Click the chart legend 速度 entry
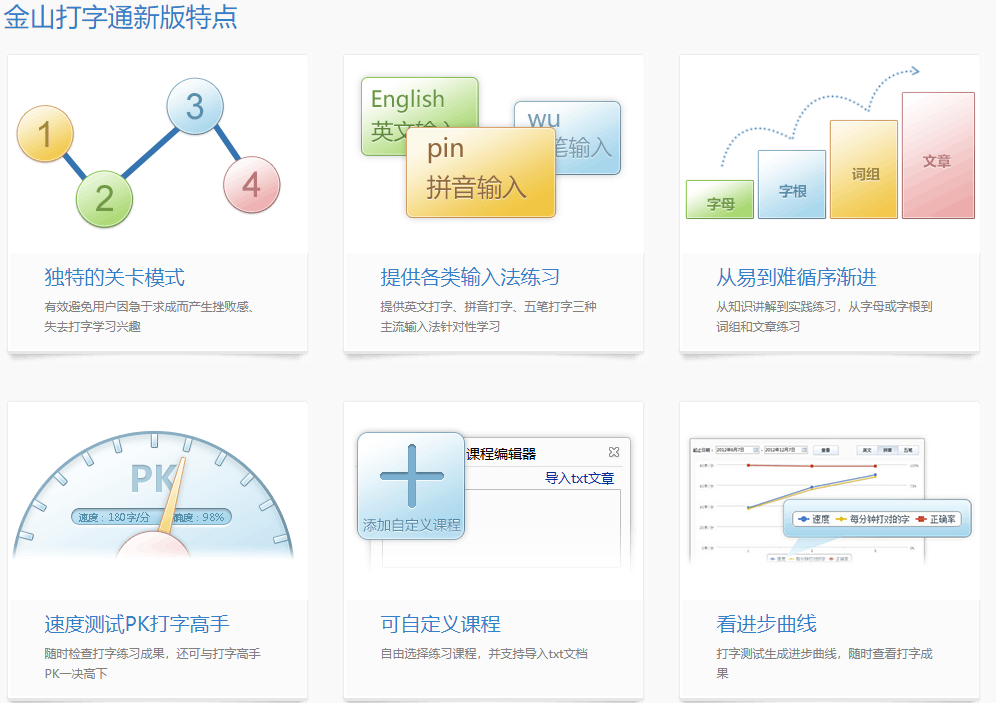Image resolution: width=996 pixels, height=703 pixels. pos(814,519)
